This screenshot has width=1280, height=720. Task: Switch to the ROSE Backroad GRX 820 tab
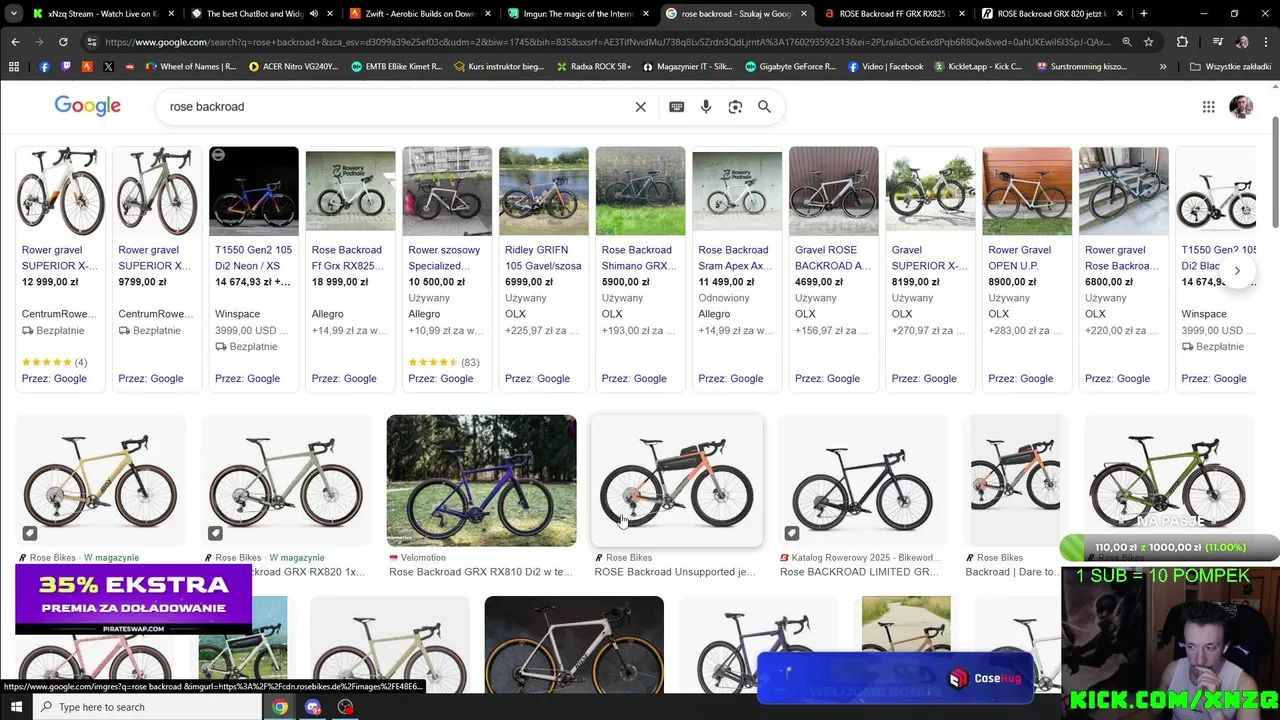pos(1052,14)
